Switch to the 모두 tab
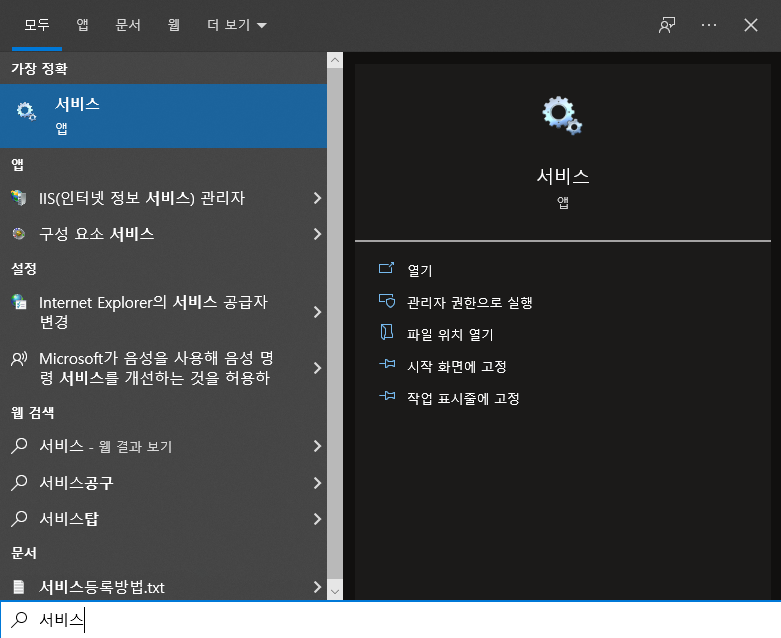 pyautogui.click(x=37, y=25)
